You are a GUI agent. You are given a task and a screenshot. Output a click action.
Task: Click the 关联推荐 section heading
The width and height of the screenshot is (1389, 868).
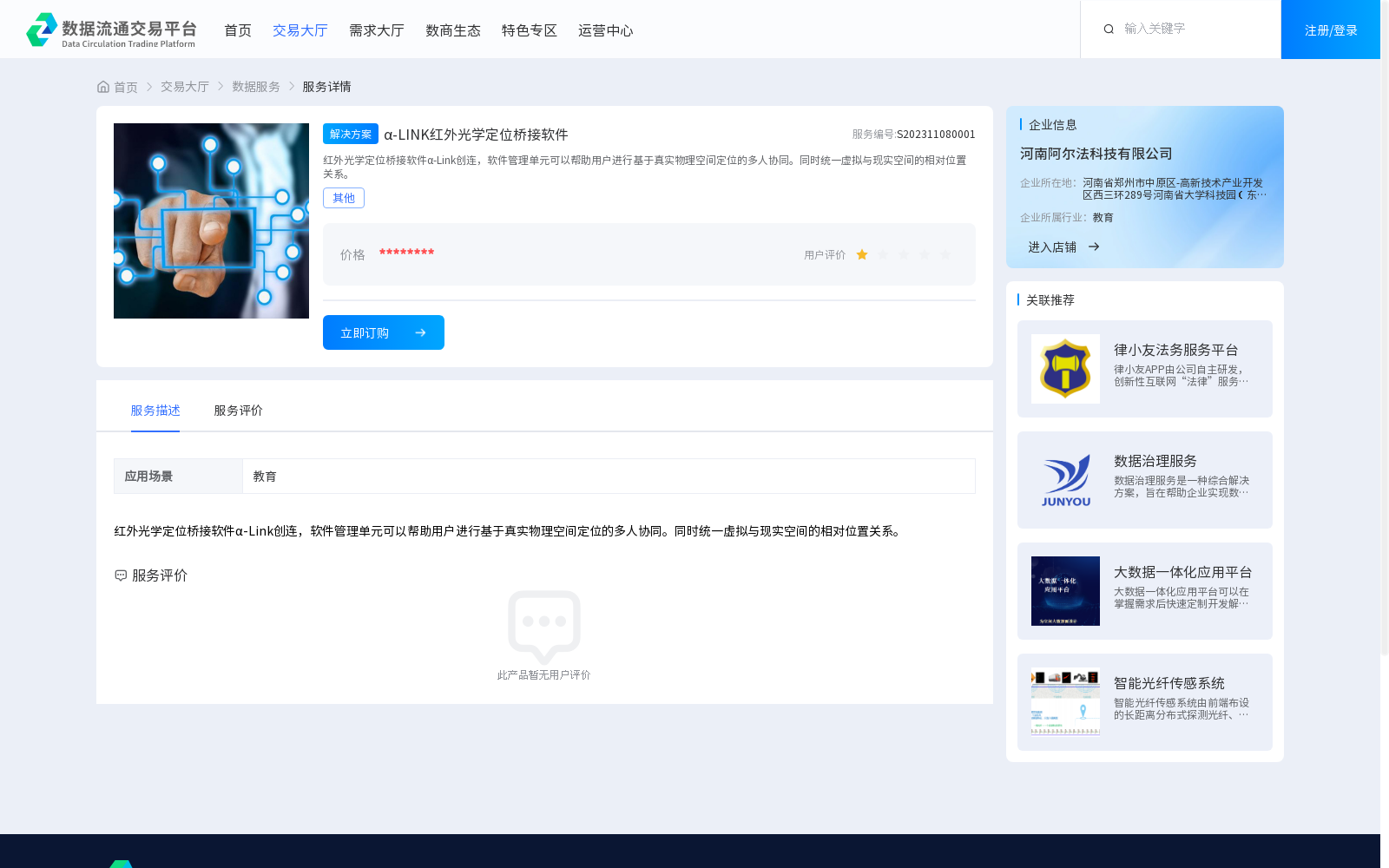(1050, 300)
